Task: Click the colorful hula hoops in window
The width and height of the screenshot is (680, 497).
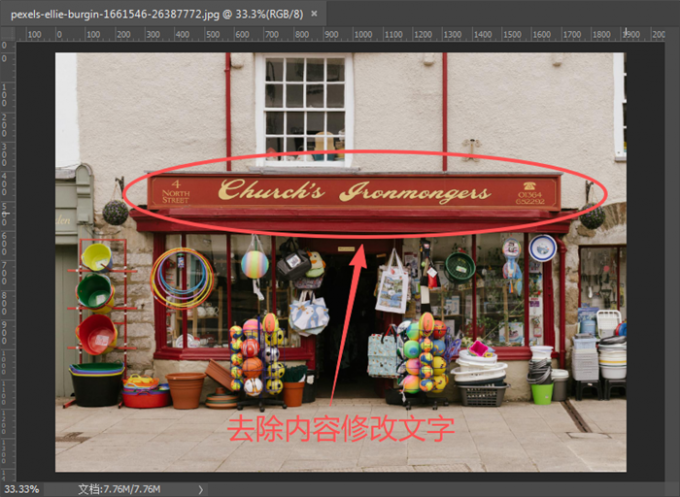Action: [182, 278]
